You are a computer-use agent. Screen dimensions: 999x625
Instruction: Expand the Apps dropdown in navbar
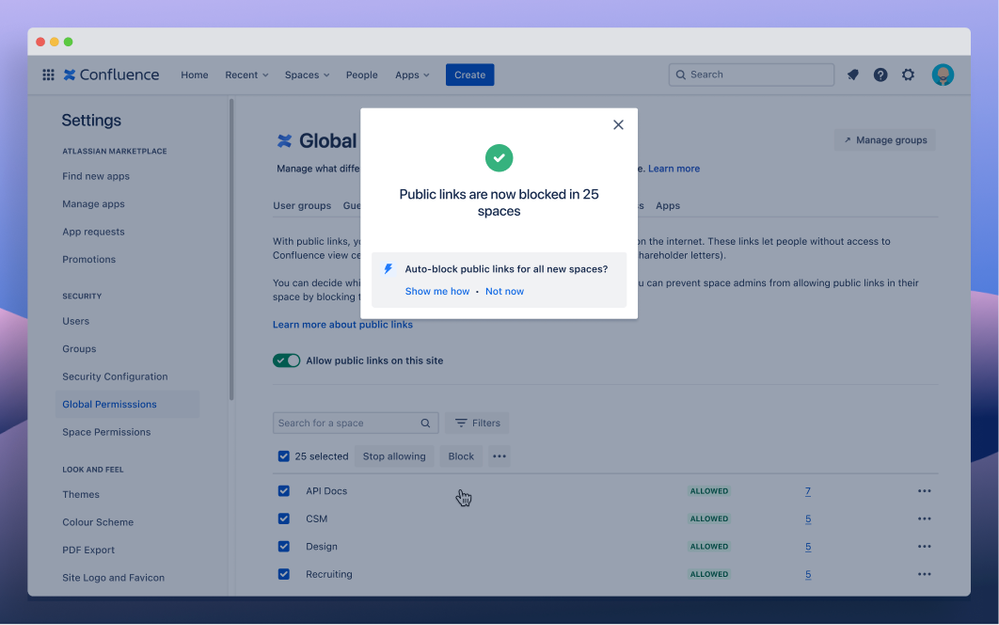coord(412,75)
